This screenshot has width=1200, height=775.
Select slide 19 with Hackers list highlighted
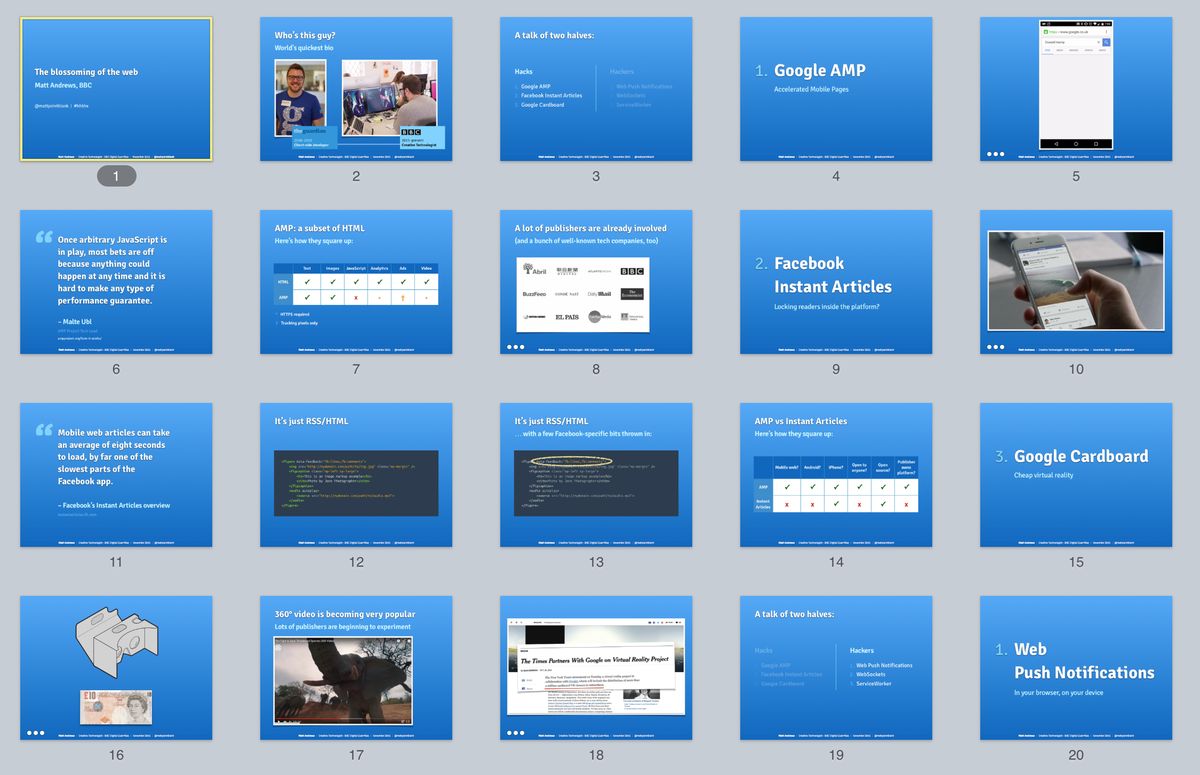point(836,667)
